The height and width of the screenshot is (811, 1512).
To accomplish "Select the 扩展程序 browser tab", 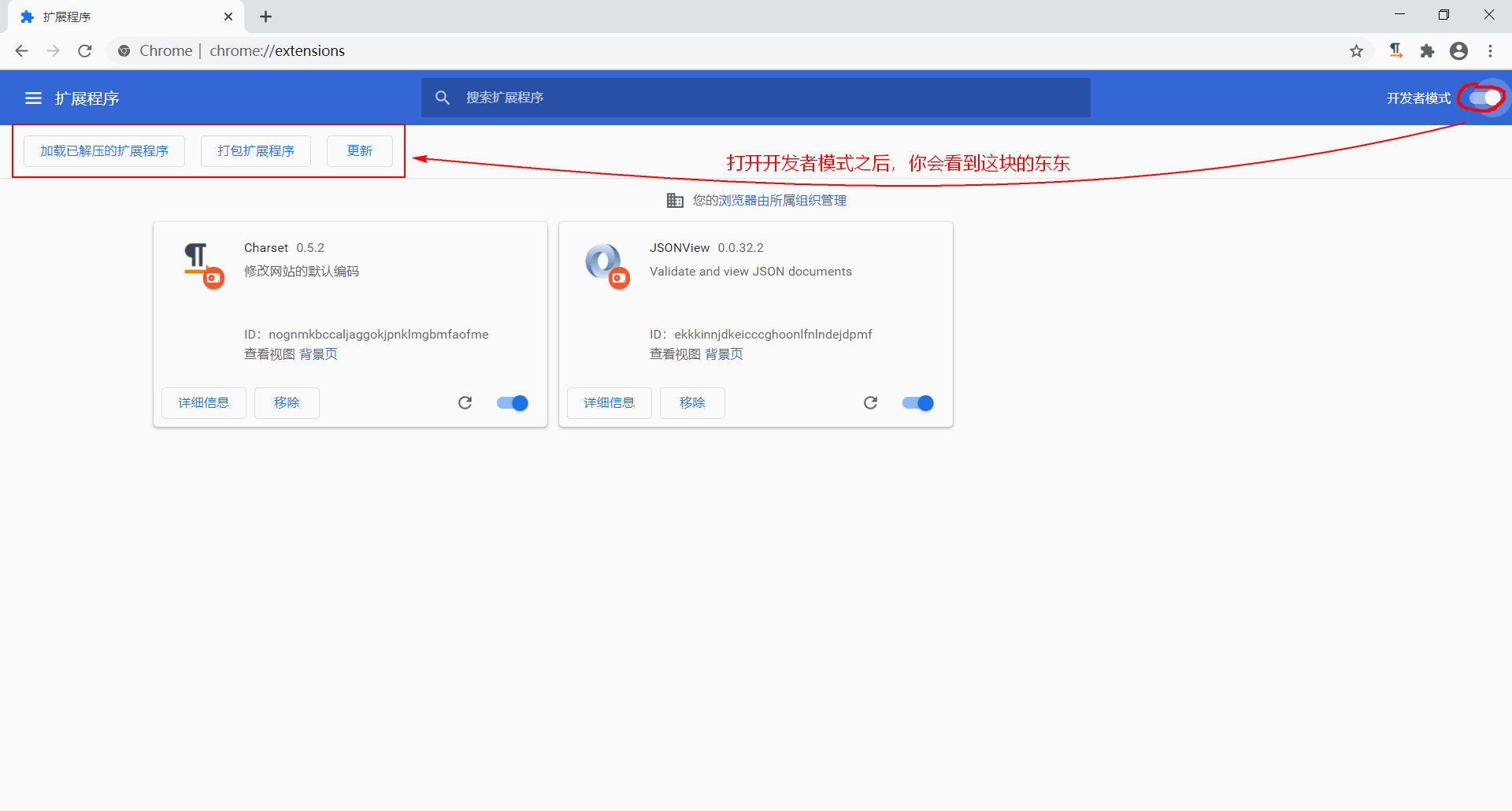I will (126, 17).
